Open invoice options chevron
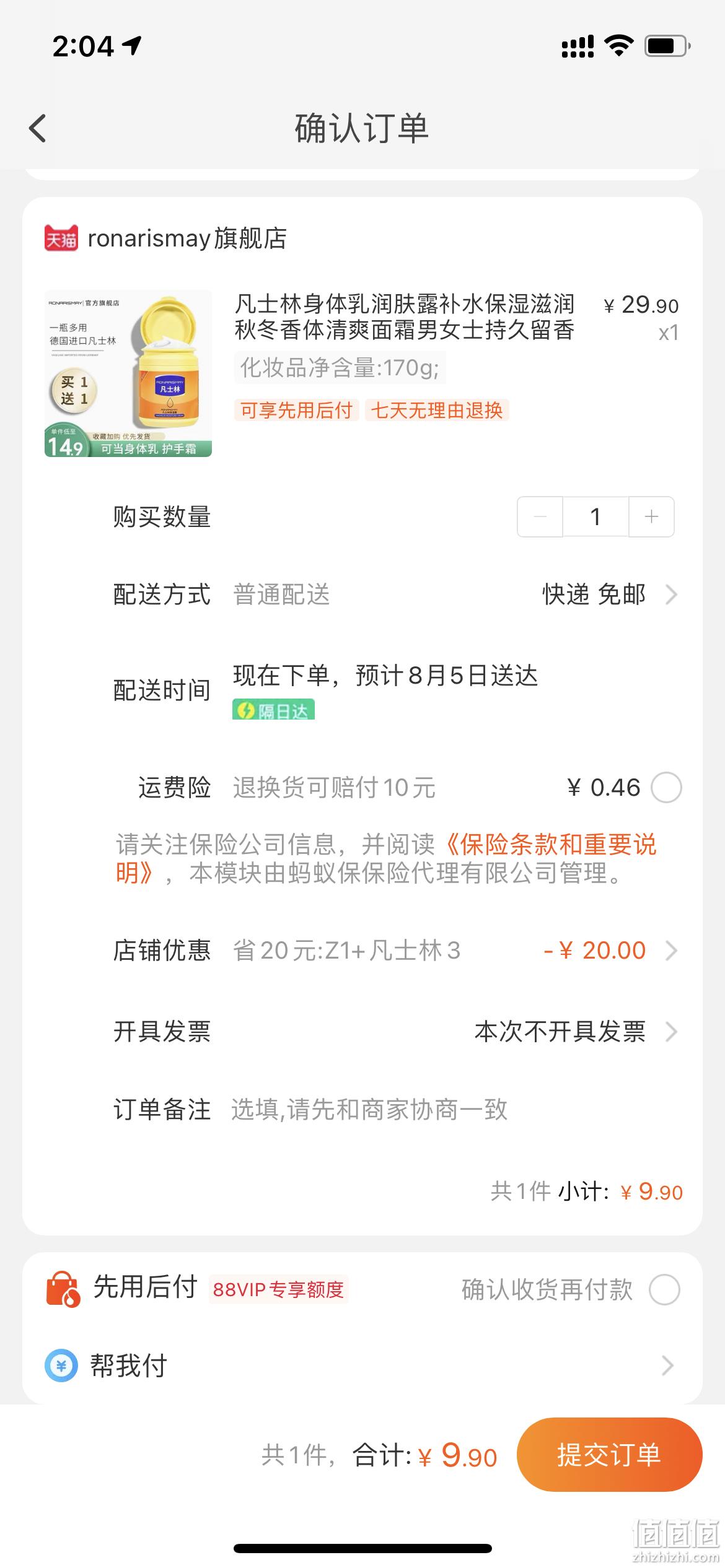This screenshot has width=725, height=1568. [x=671, y=1032]
